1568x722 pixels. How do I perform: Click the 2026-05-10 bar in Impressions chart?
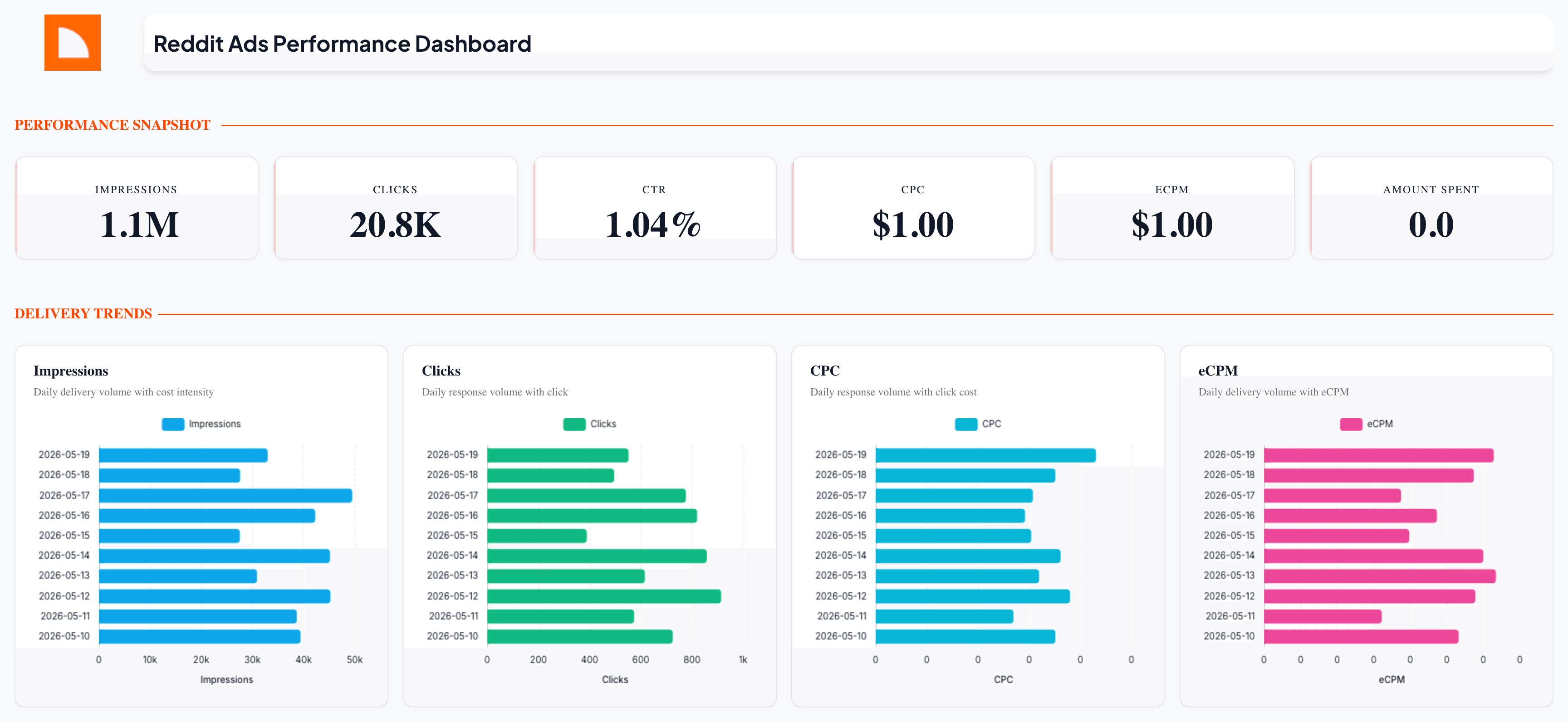point(200,636)
